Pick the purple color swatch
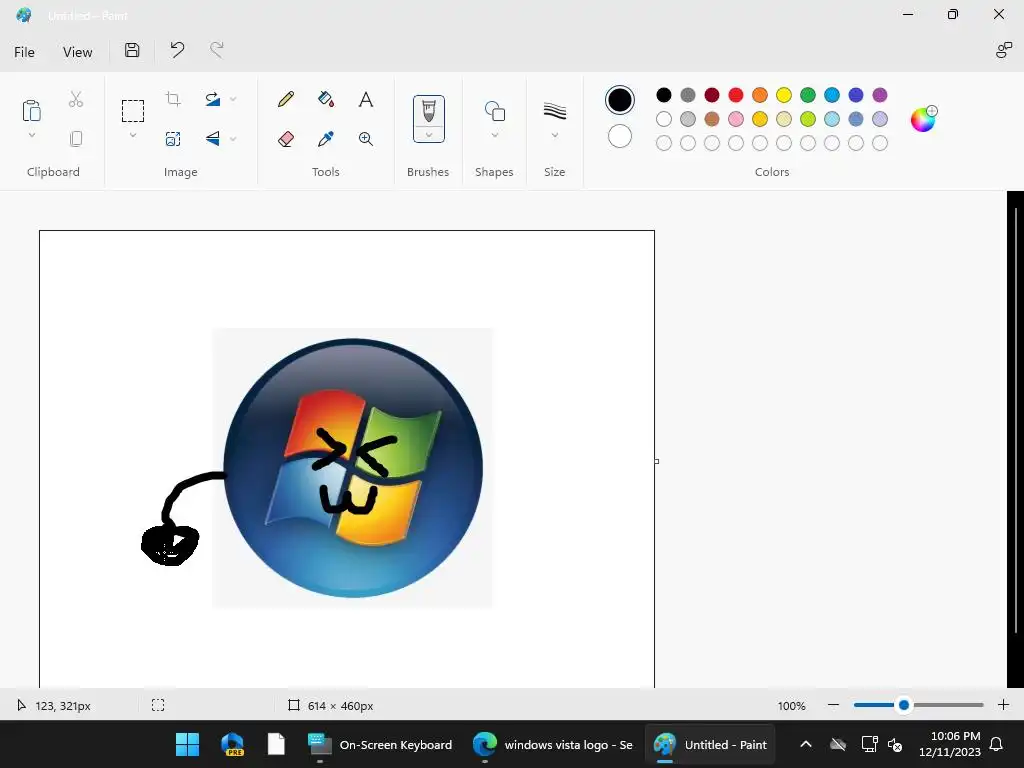This screenshot has height=768, width=1024. (x=880, y=95)
